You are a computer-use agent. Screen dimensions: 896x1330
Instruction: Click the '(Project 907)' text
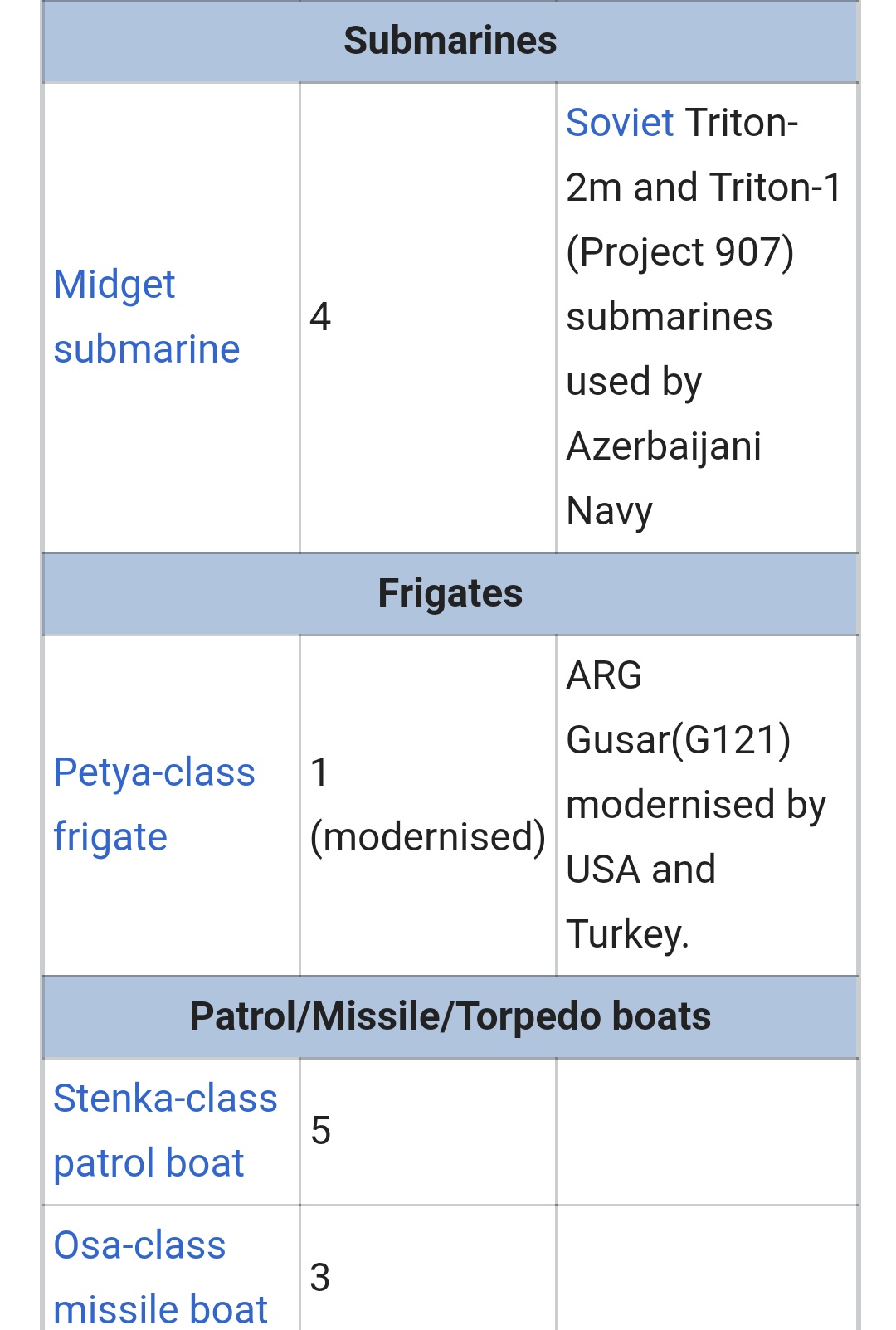tap(679, 252)
